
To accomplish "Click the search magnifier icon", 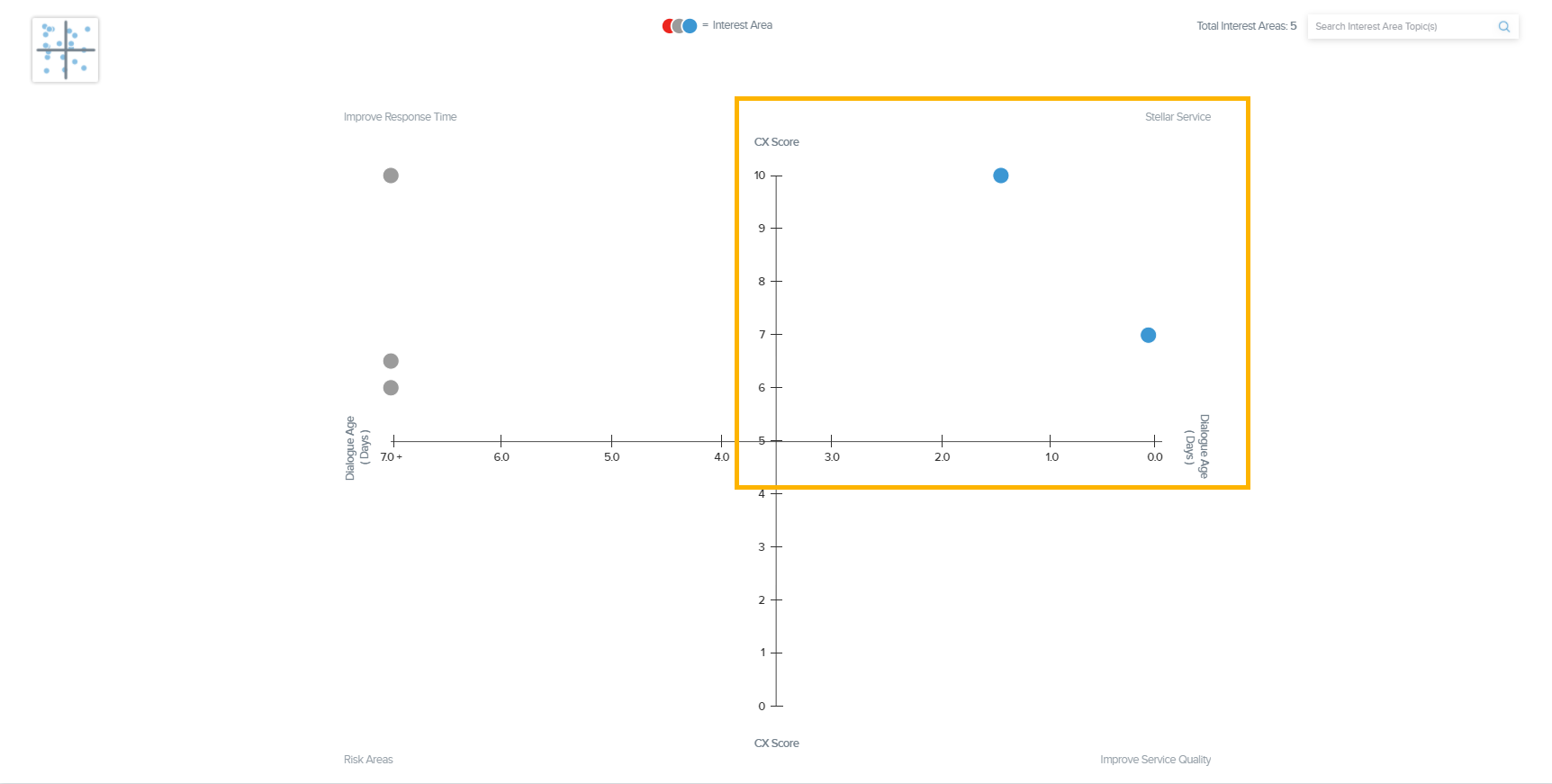I will (x=1503, y=27).
